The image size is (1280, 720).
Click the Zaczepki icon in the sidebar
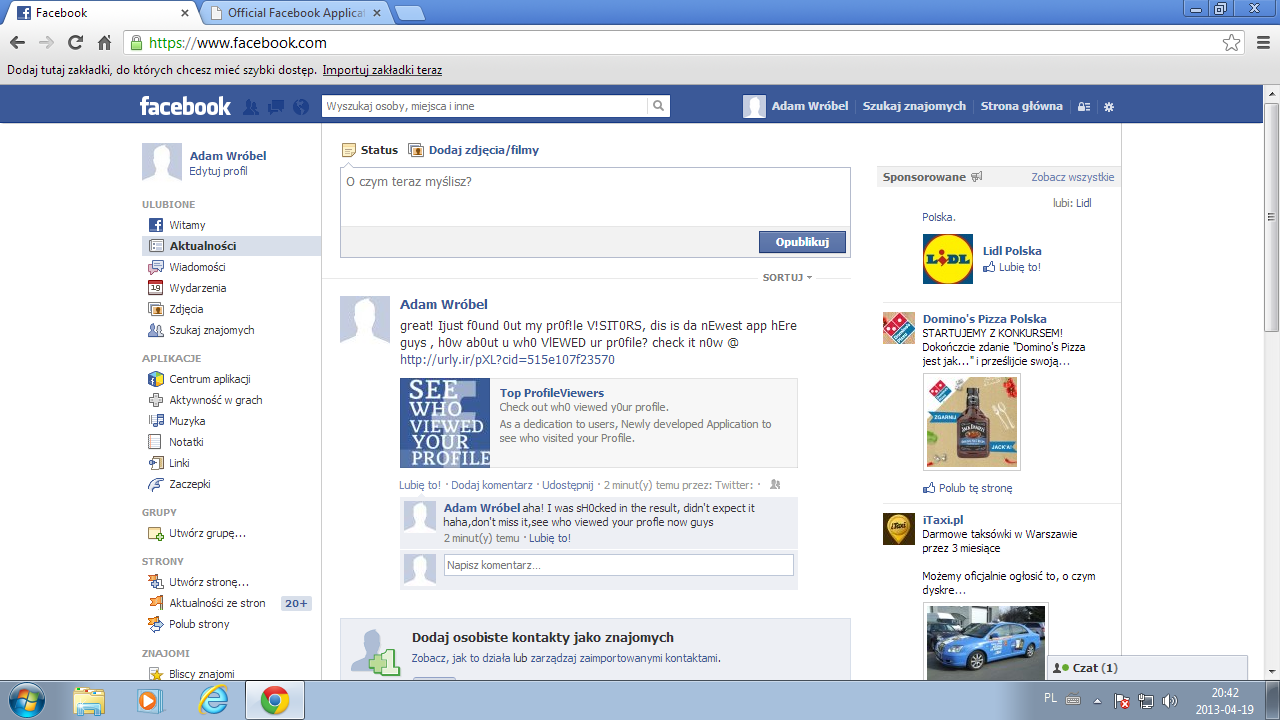coord(156,484)
